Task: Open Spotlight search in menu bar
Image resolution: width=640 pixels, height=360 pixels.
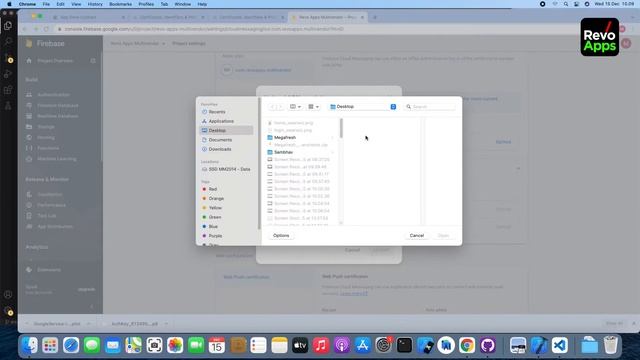Action: tap(566, 4)
